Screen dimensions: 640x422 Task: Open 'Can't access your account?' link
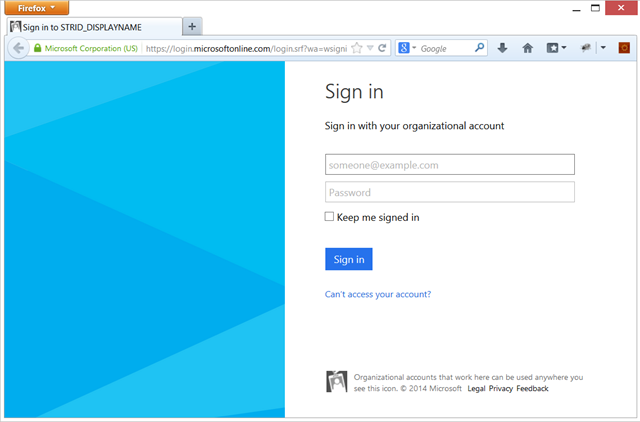point(378,294)
